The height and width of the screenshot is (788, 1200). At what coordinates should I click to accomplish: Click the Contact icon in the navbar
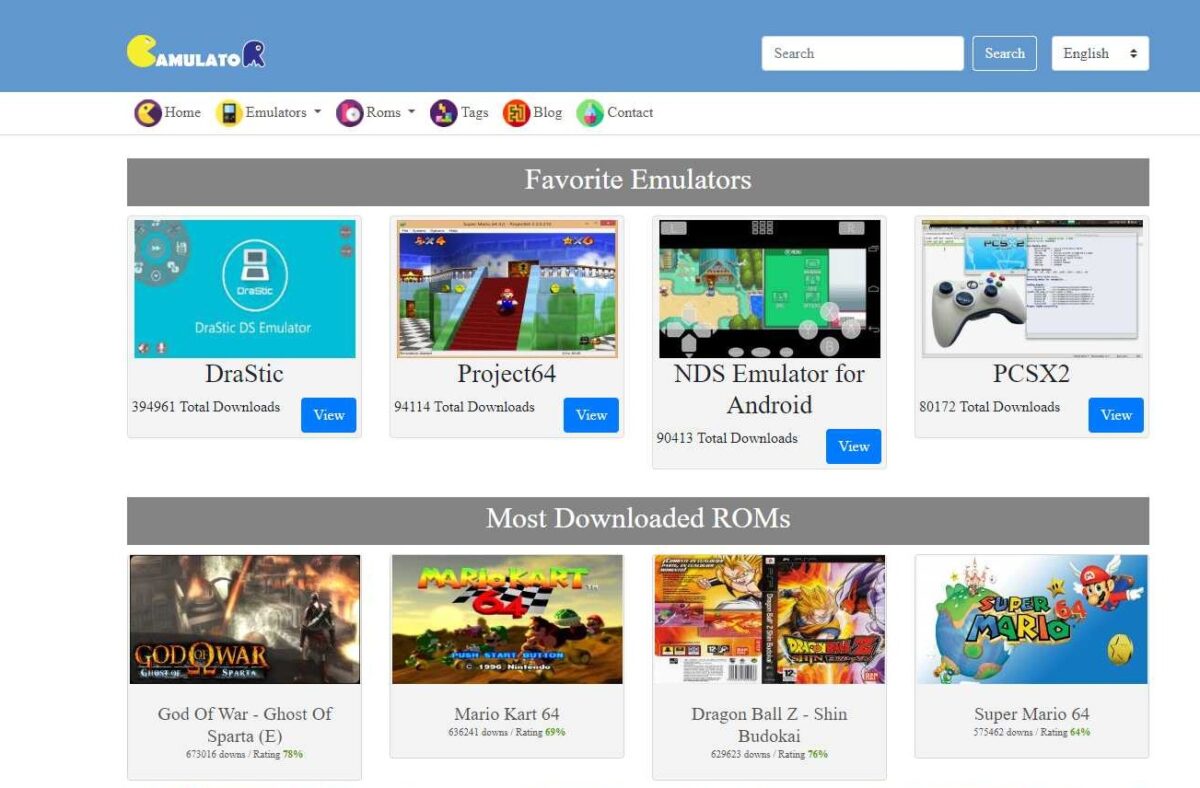pyautogui.click(x=588, y=113)
